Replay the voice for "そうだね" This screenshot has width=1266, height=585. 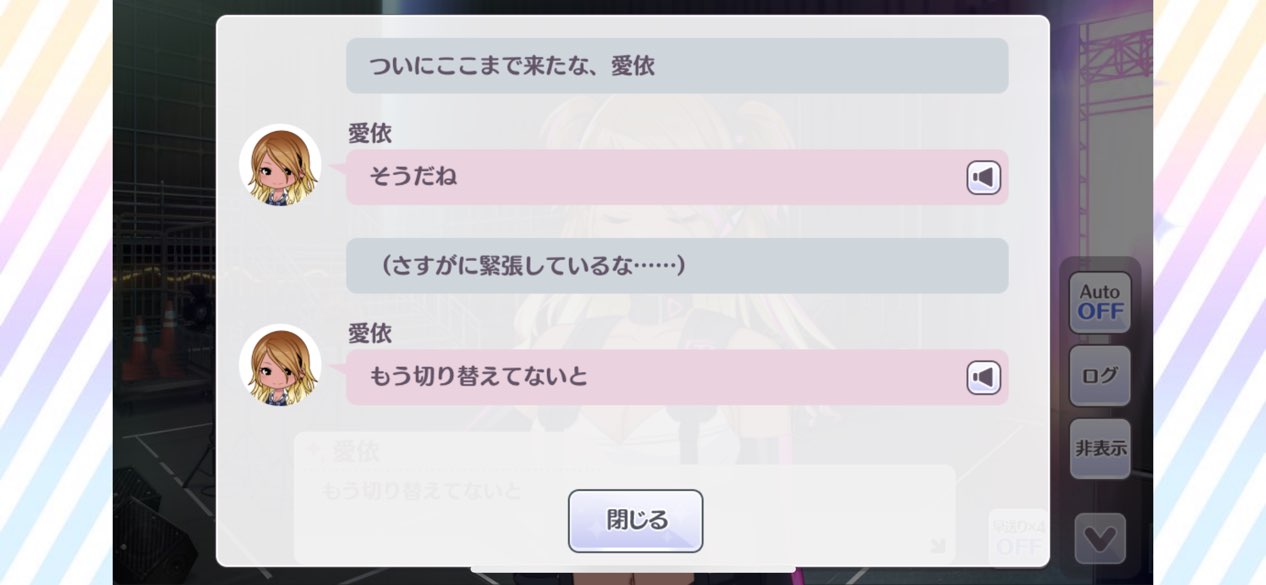point(983,178)
